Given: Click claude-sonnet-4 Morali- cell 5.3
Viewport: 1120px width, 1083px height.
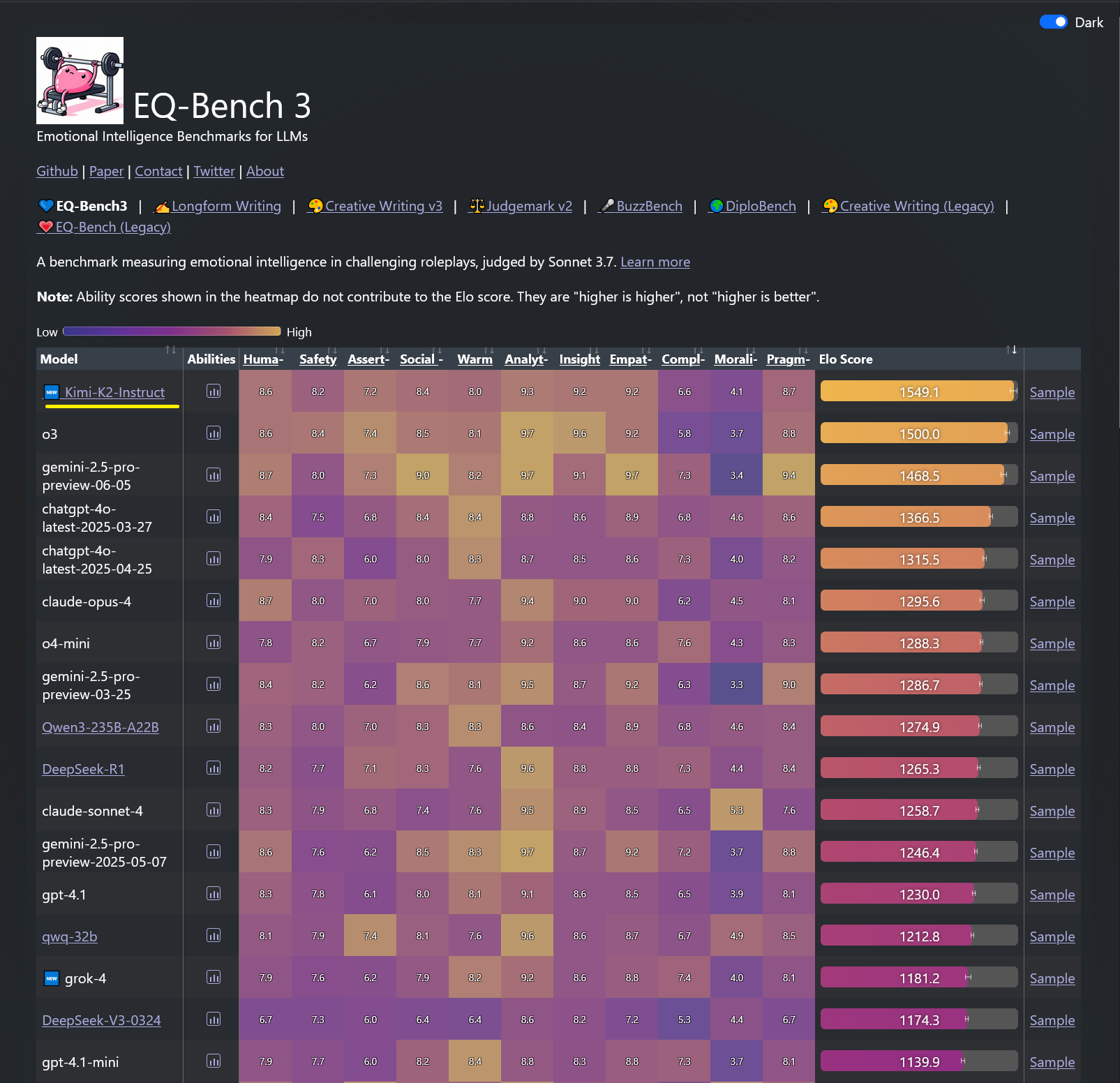Looking at the screenshot, I should pos(736,809).
